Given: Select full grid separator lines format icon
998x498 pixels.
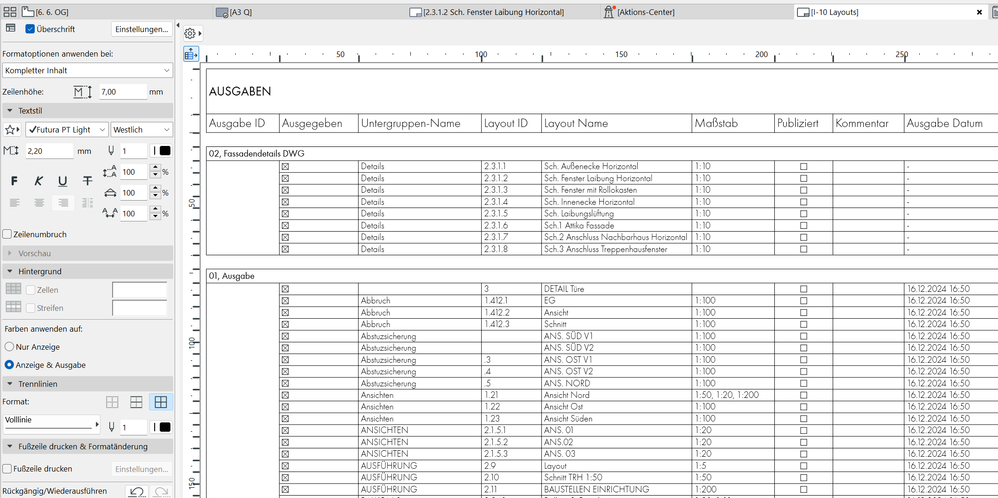Looking at the screenshot, I should (161, 402).
